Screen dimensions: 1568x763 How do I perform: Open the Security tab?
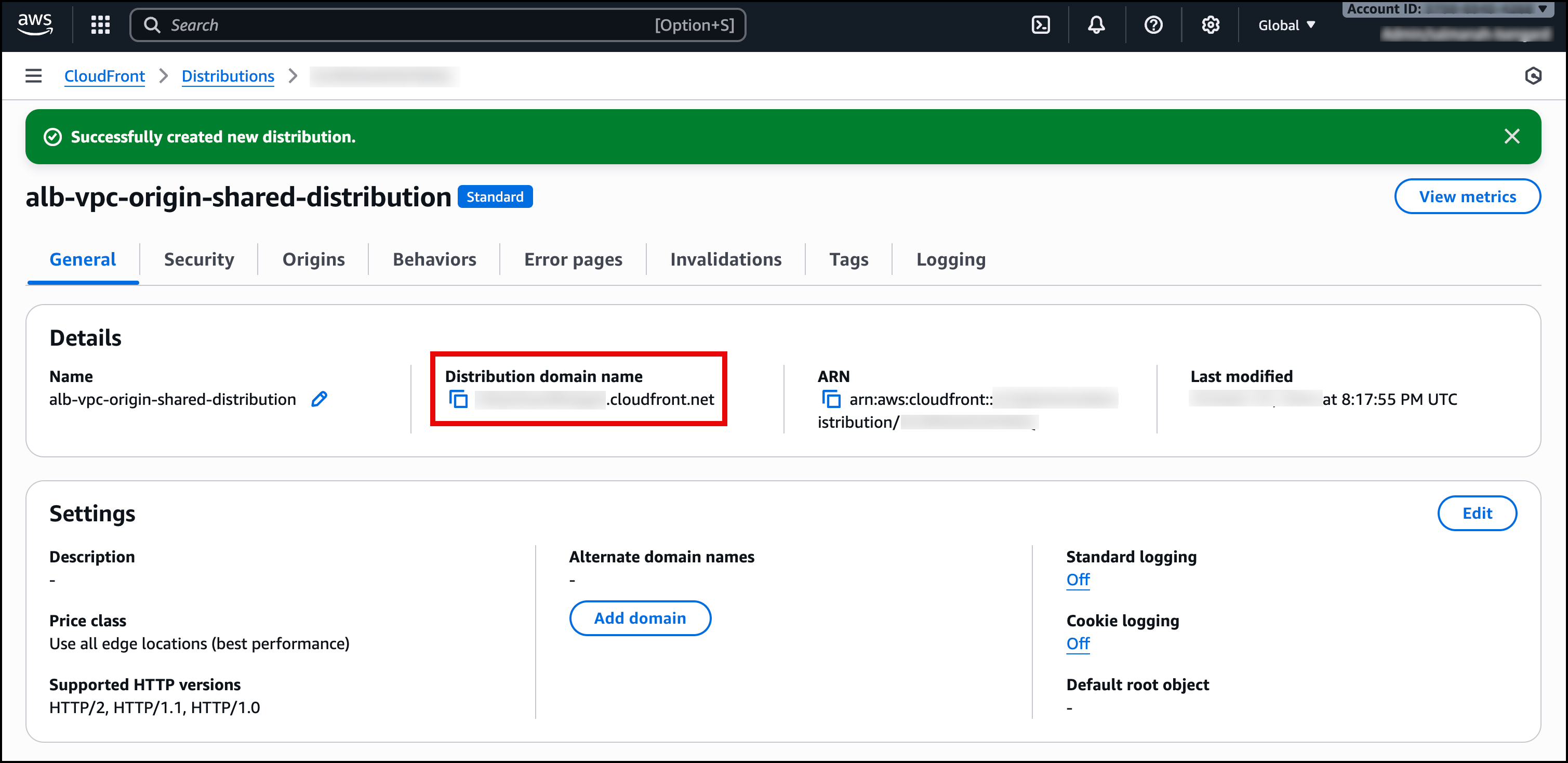tap(199, 259)
